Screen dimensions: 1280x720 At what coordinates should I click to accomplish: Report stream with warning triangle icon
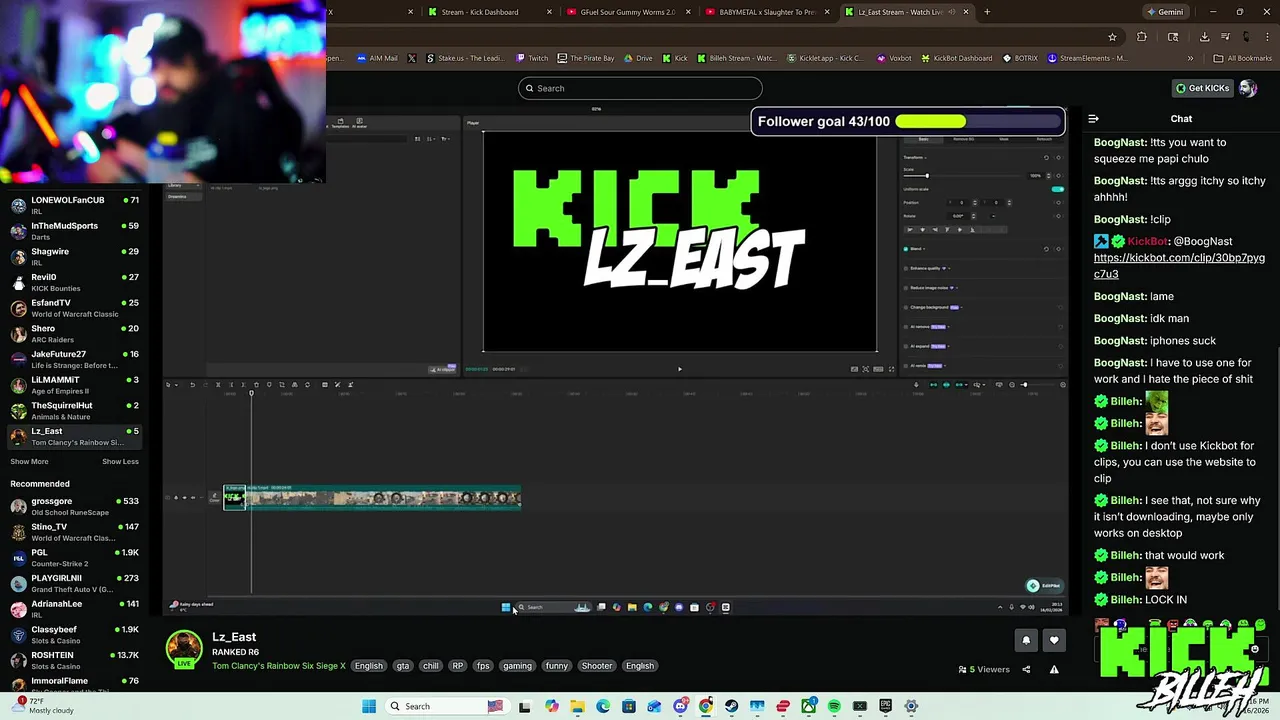[x=1054, y=669]
